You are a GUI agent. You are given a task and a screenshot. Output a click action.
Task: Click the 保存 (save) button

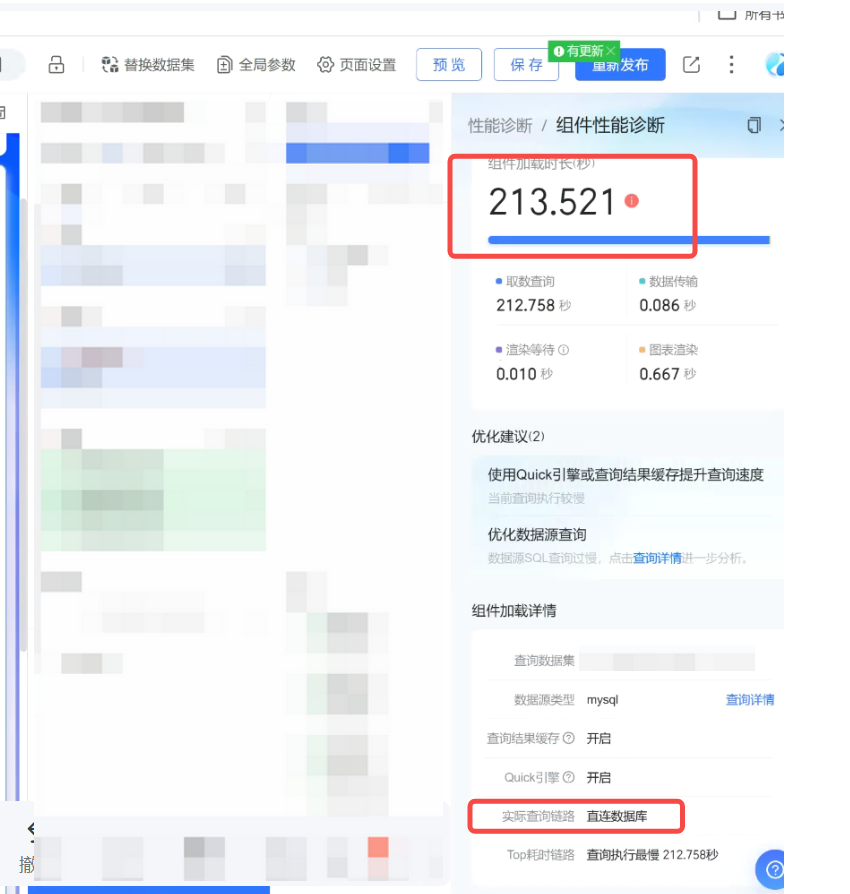(x=526, y=65)
